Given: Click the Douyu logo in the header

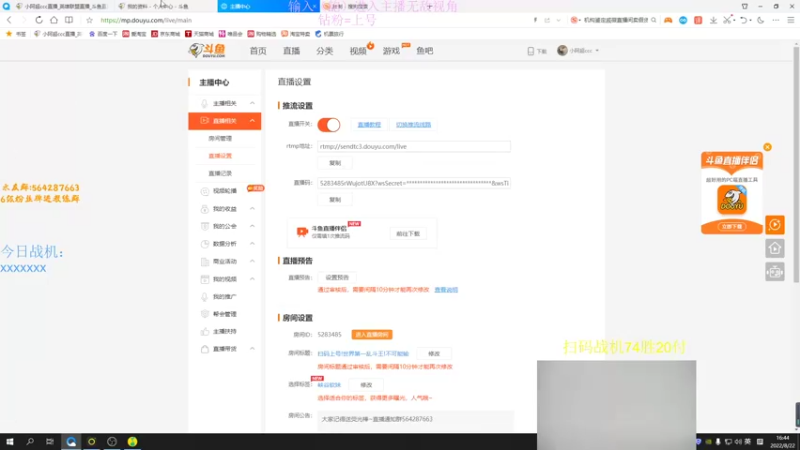Looking at the screenshot, I should click(207, 51).
